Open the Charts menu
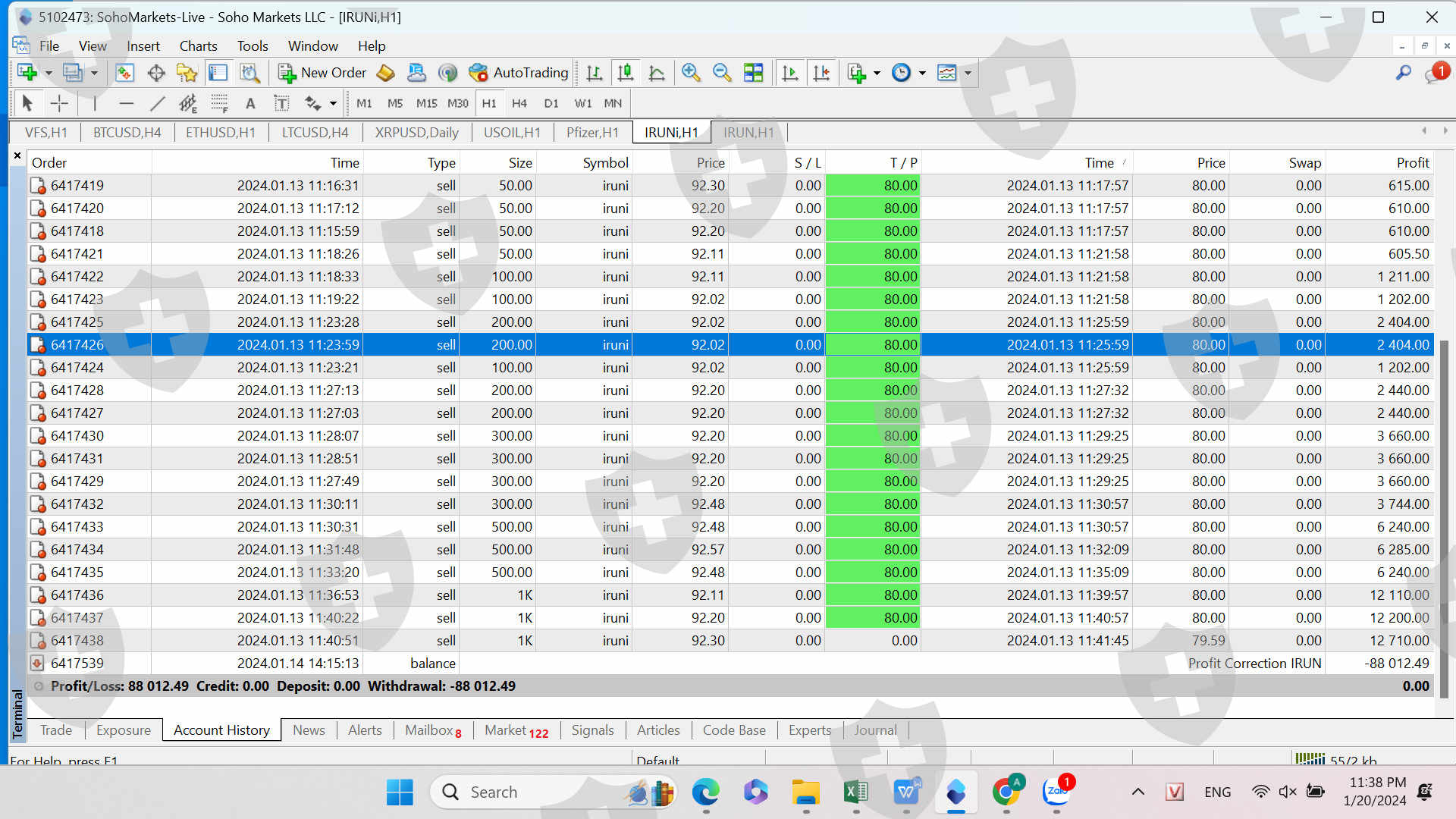This screenshot has height=819, width=1456. 198,46
